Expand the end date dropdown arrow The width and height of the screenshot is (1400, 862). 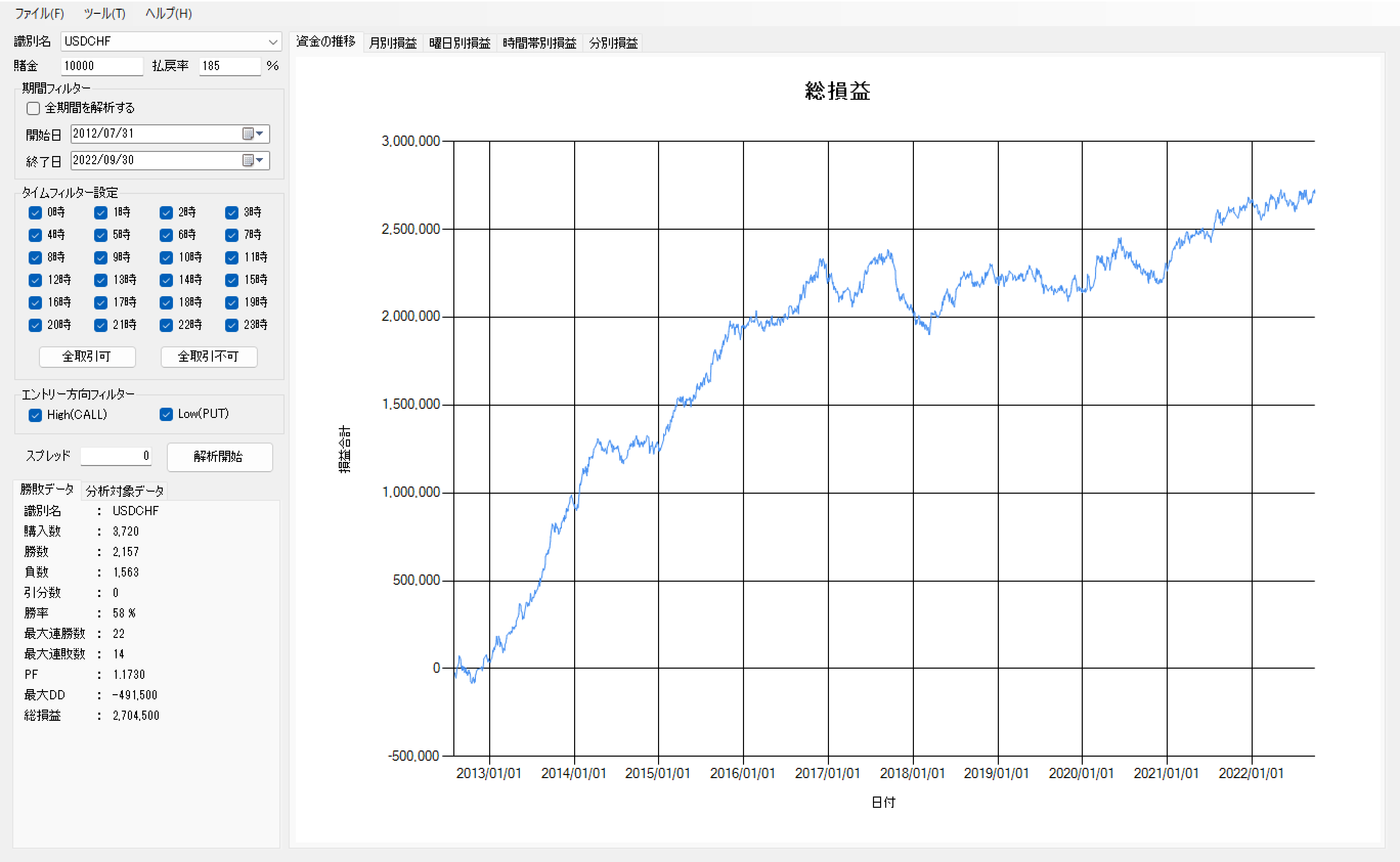click(260, 160)
